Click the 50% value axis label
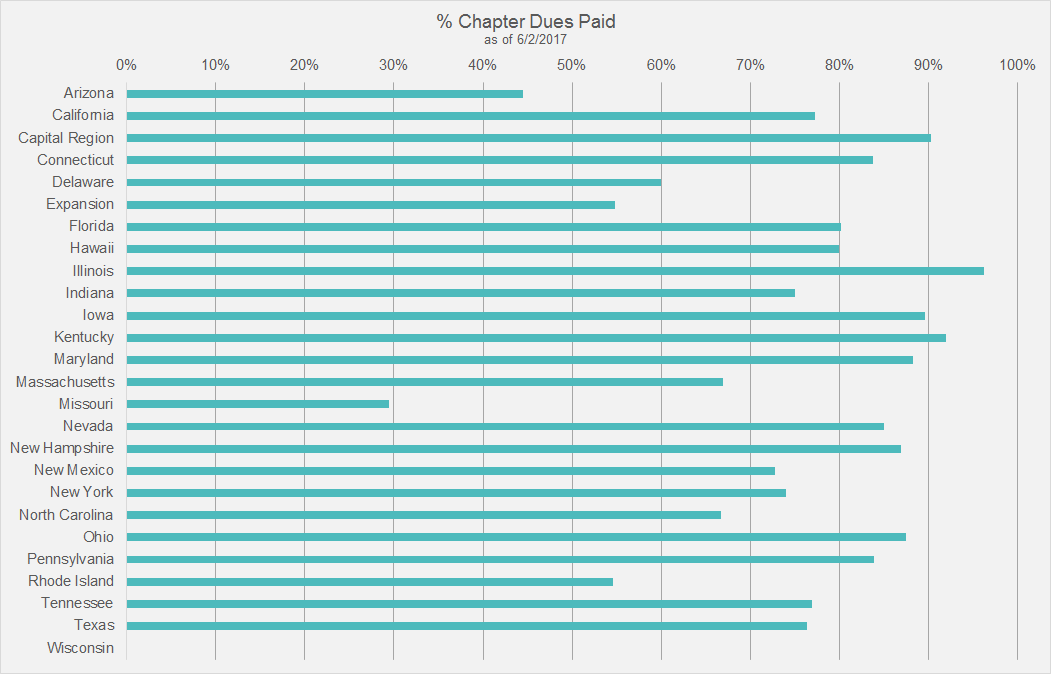This screenshot has width=1051, height=674. tap(571, 65)
